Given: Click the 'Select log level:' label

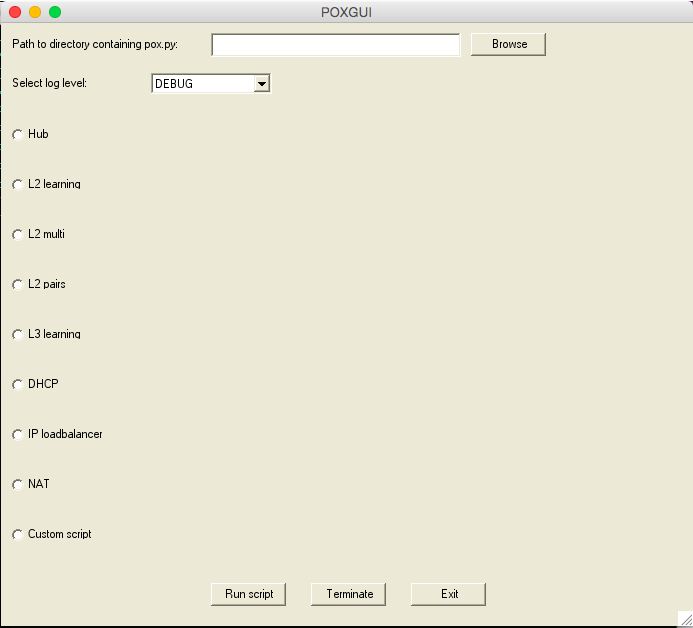Looking at the screenshot, I should (x=50, y=83).
